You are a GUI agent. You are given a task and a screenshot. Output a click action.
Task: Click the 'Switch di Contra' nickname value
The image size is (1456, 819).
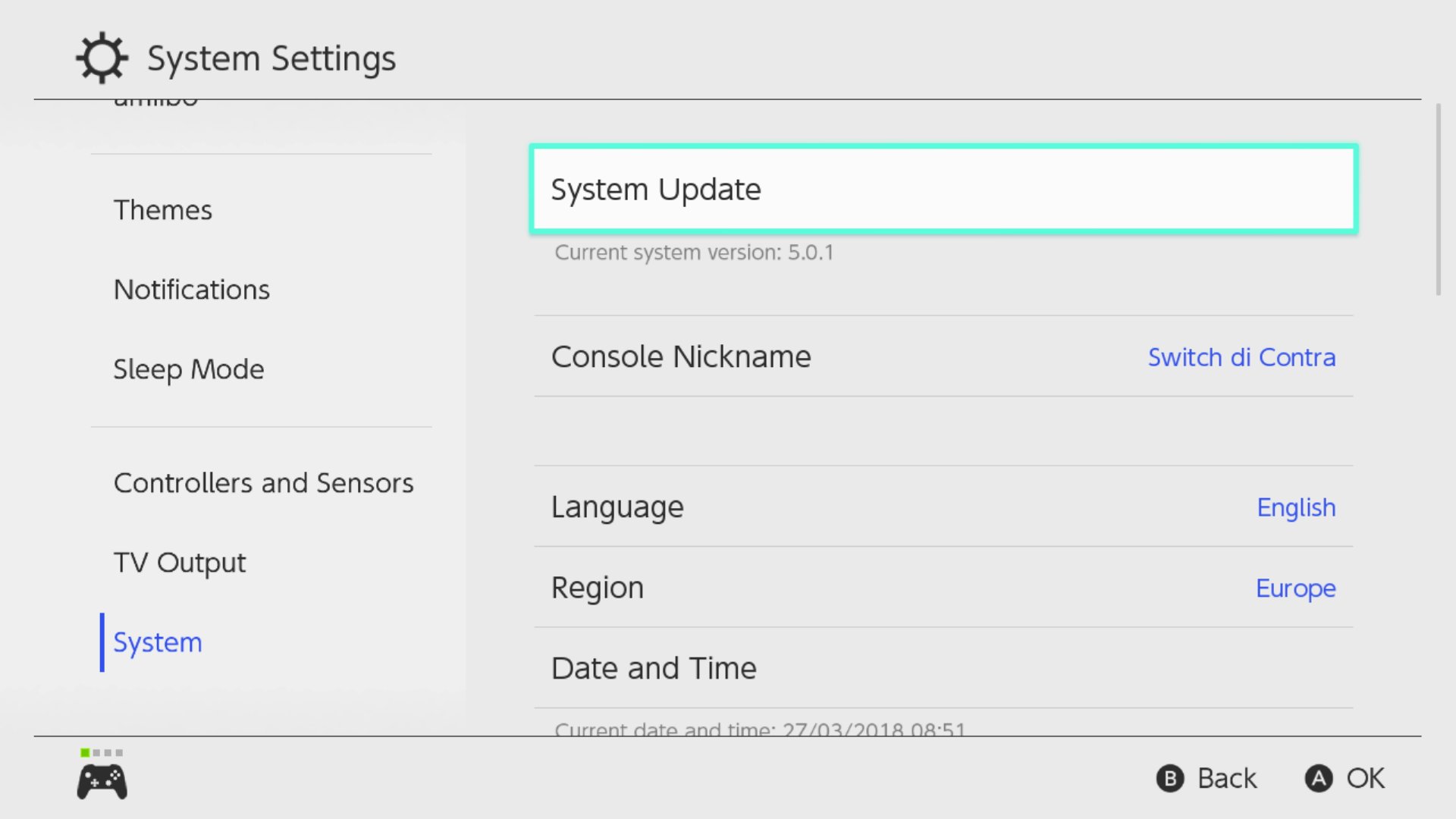click(1241, 357)
